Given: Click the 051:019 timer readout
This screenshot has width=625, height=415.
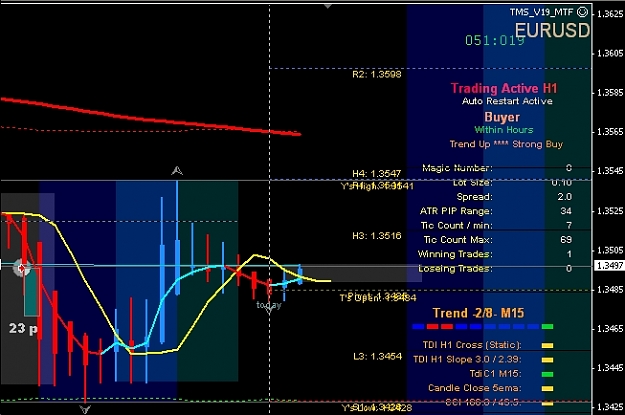Looking at the screenshot, I should pyautogui.click(x=495, y=40).
